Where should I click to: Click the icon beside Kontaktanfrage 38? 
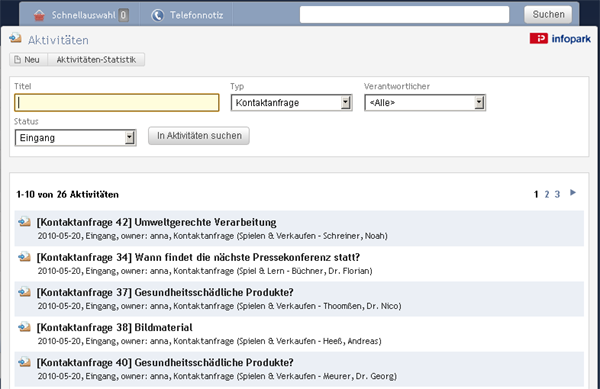[24, 327]
